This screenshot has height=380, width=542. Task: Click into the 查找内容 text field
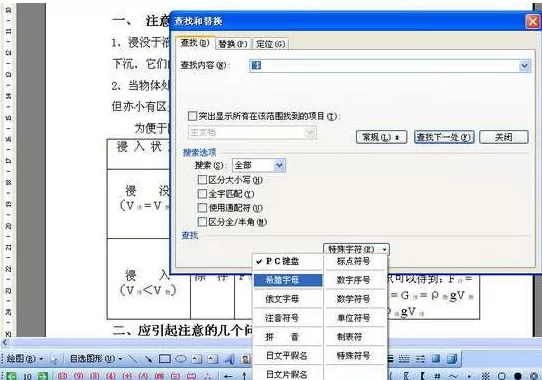(384, 65)
